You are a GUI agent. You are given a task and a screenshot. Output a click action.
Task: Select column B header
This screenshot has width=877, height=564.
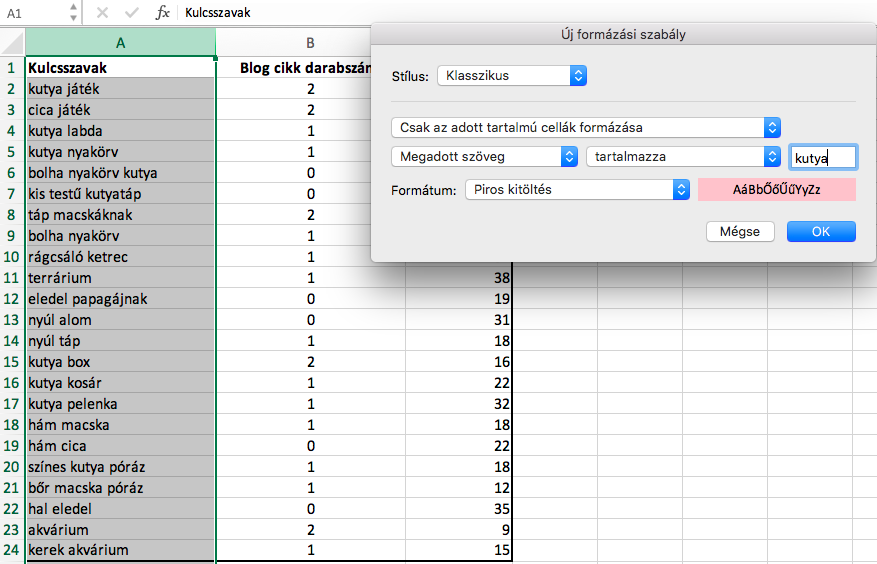[x=310, y=43]
